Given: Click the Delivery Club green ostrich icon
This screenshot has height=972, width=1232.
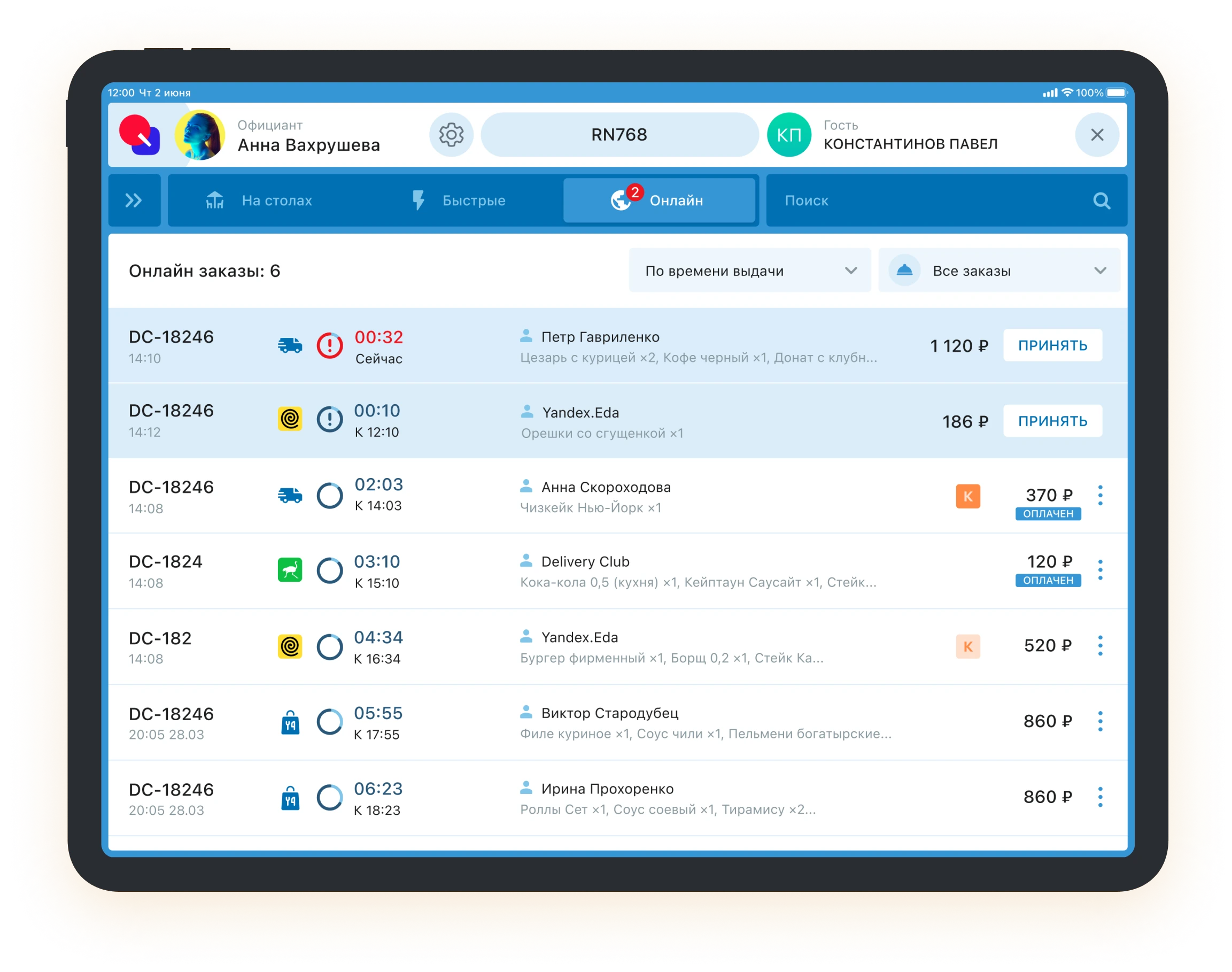Looking at the screenshot, I should (290, 570).
